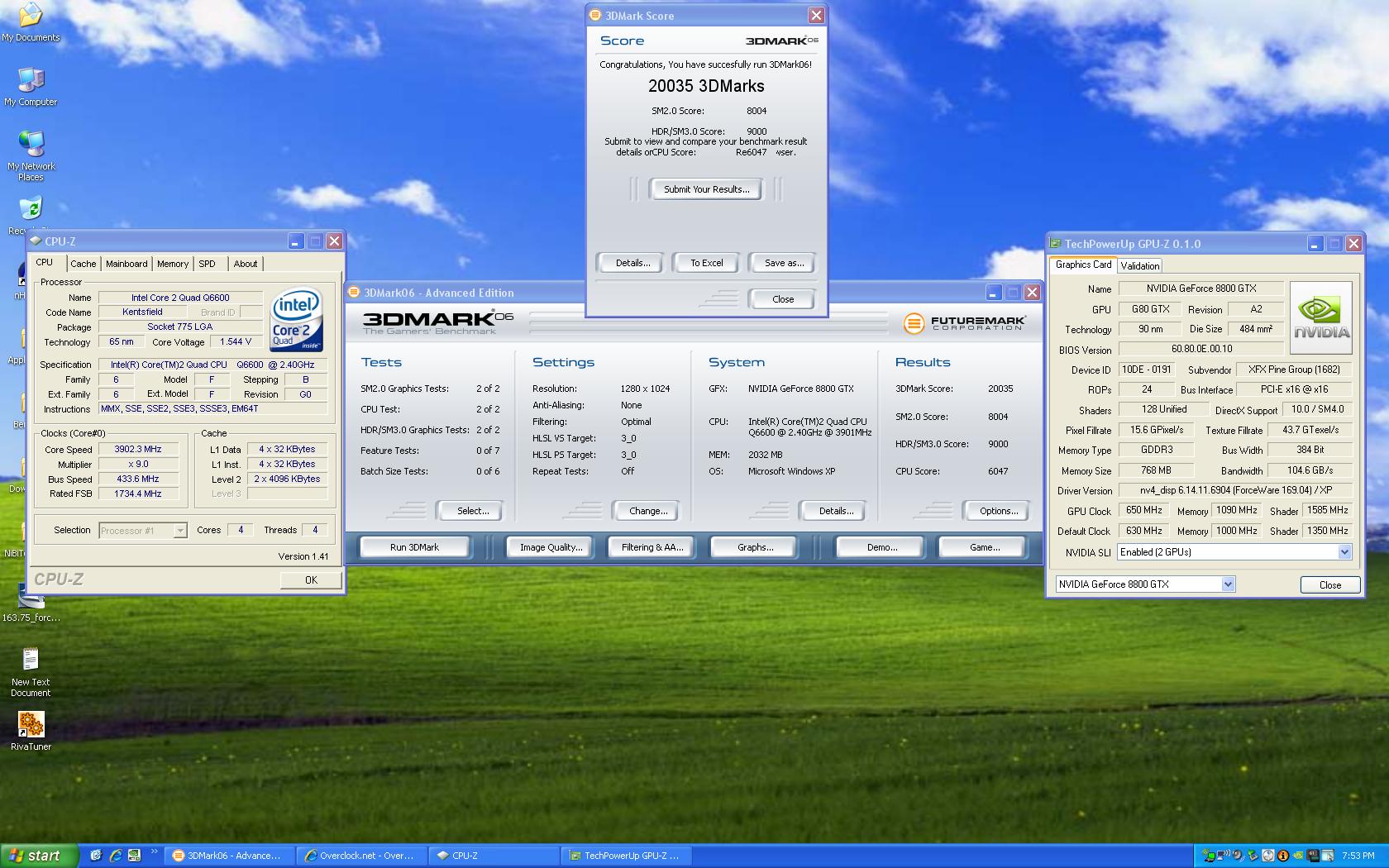The width and height of the screenshot is (1389, 868).
Task: Open Image Quality... in 3DMark06
Action: pyautogui.click(x=551, y=547)
